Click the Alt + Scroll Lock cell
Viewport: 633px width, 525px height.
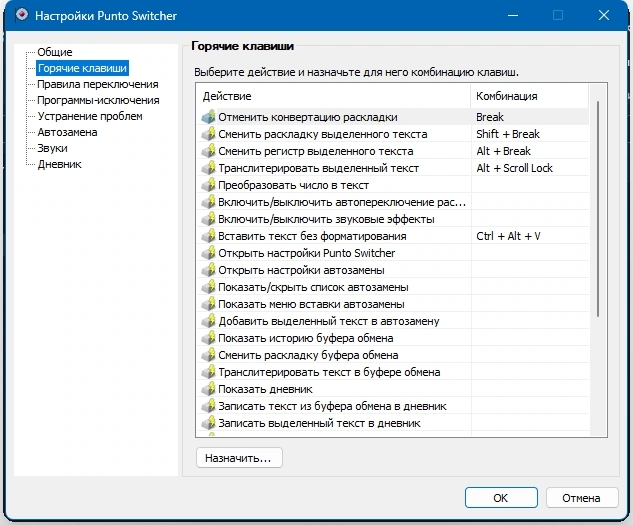click(529, 168)
